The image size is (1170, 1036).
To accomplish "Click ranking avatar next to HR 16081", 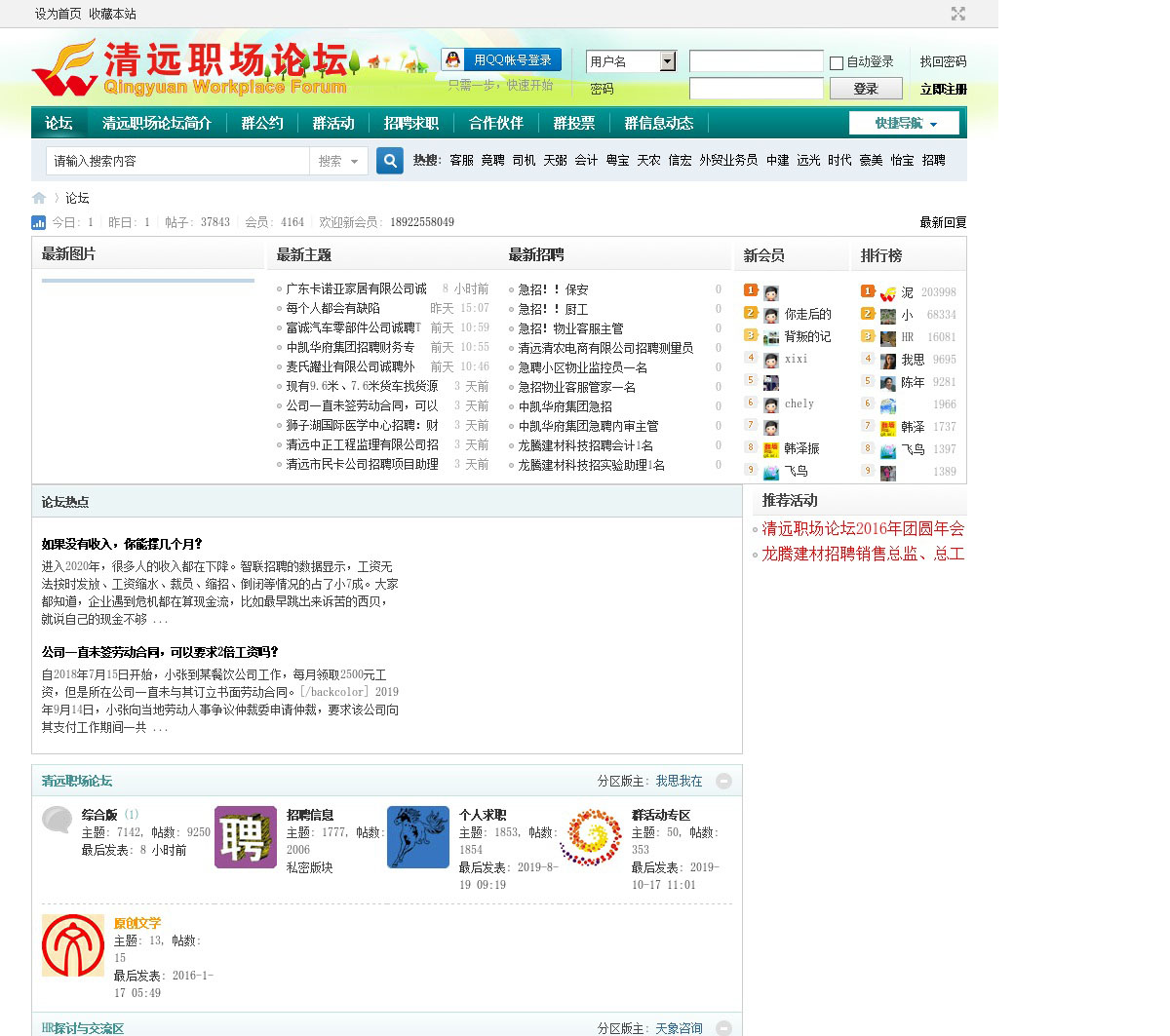I will tap(888, 338).
